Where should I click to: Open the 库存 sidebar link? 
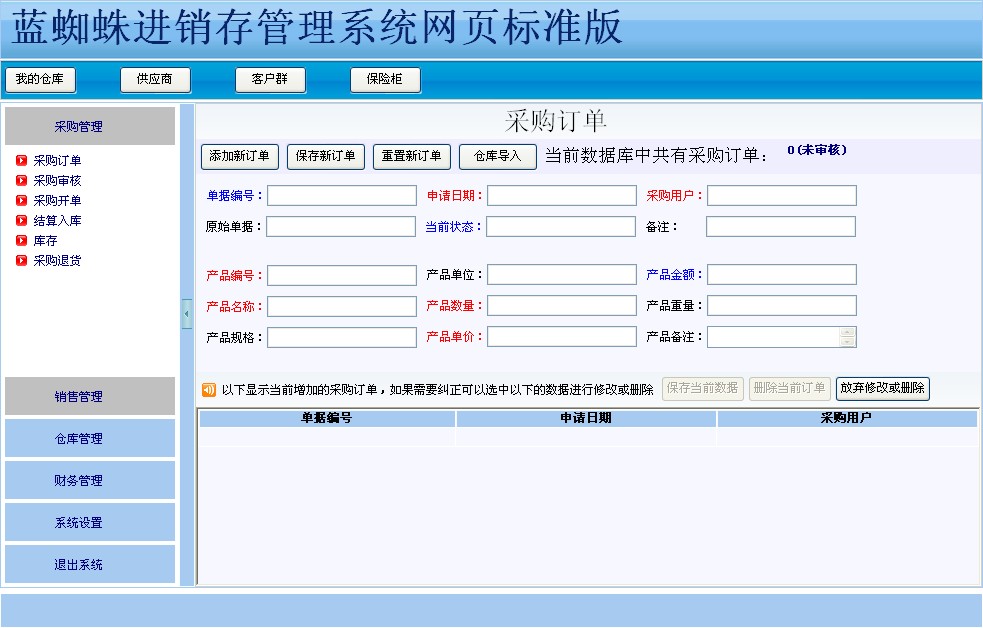click(x=45, y=241)
